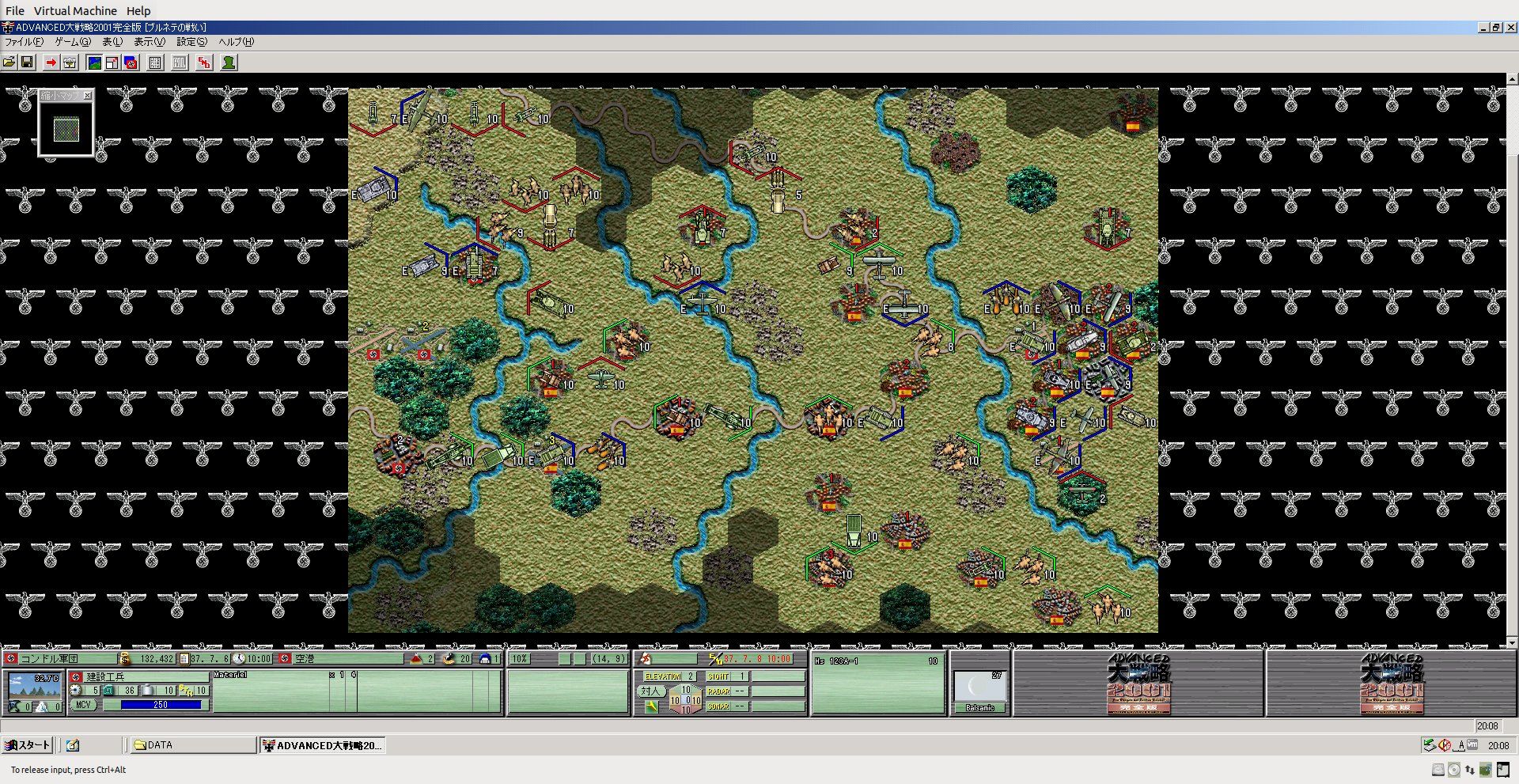Click the 対人 button in terrain panel
Image resolution: width=1519 pixels, height=784 pixels.
point(650,691)
